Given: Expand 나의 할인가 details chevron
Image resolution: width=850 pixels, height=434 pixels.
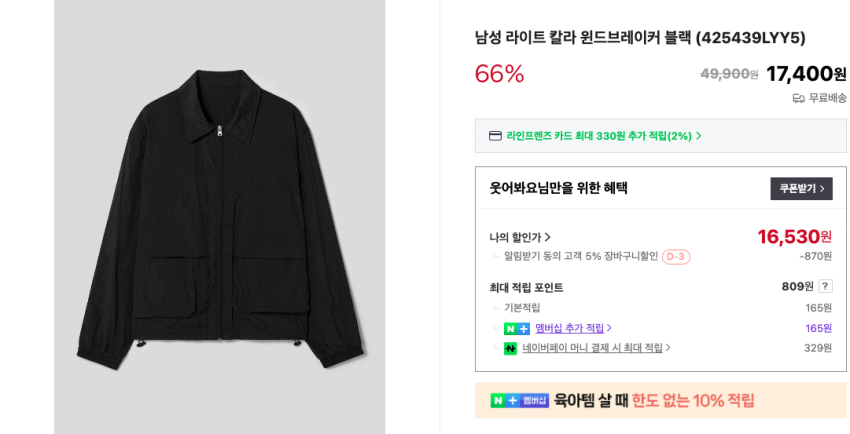Looking at the screenshot, I should (548, 237).
